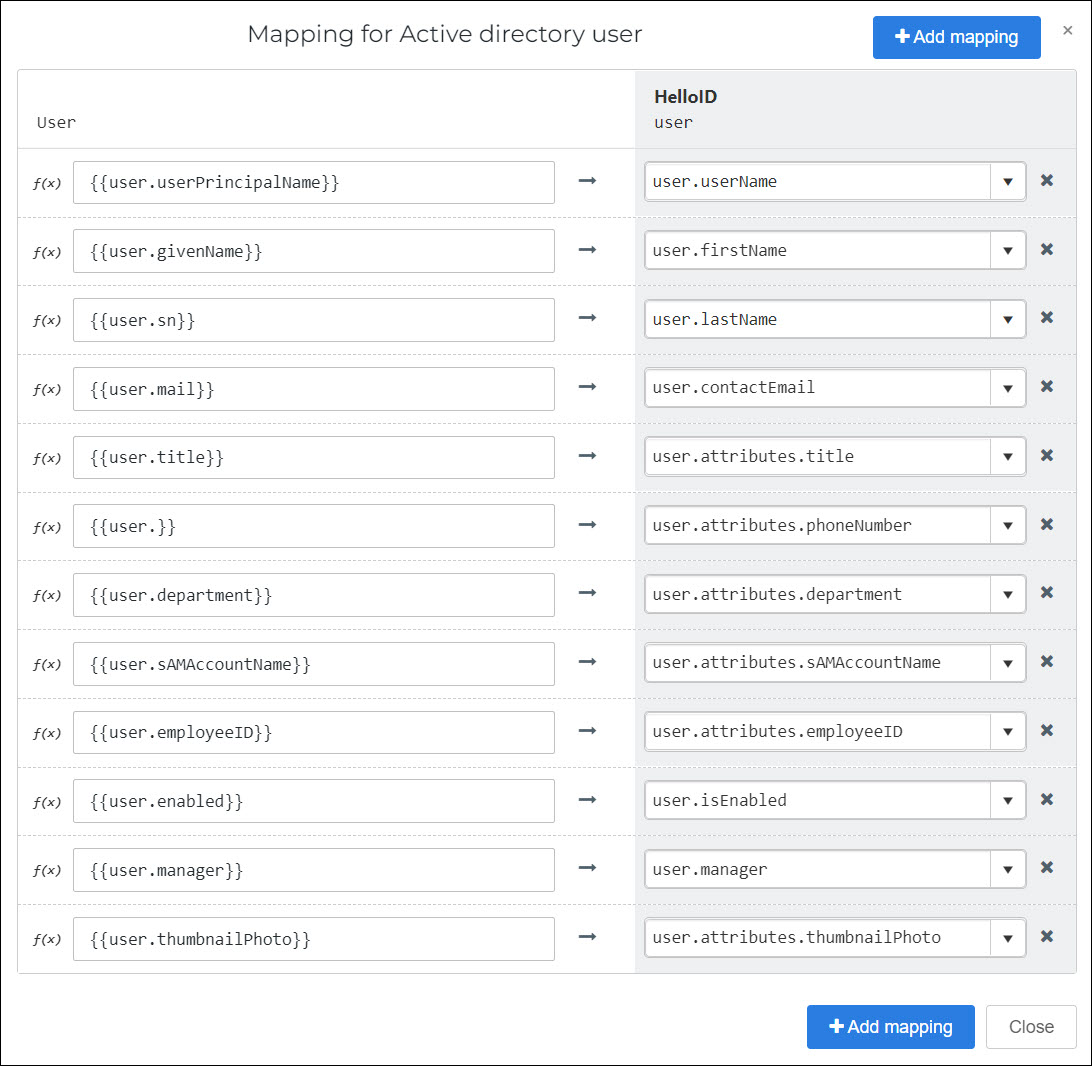Remove the thumbnailPhoto attribute mapping row

(x=1047, y=936)
